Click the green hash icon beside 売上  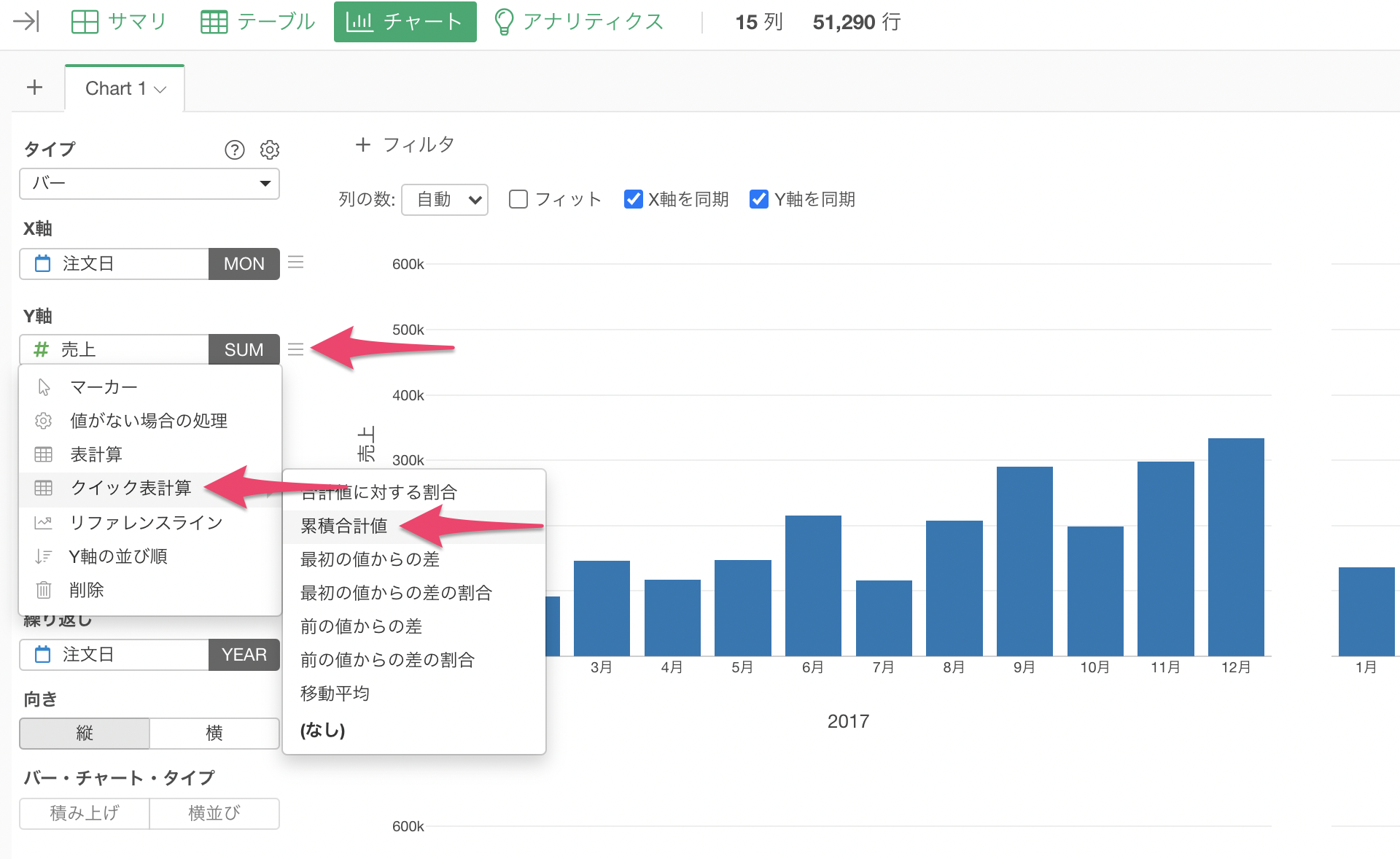(42, 349)
